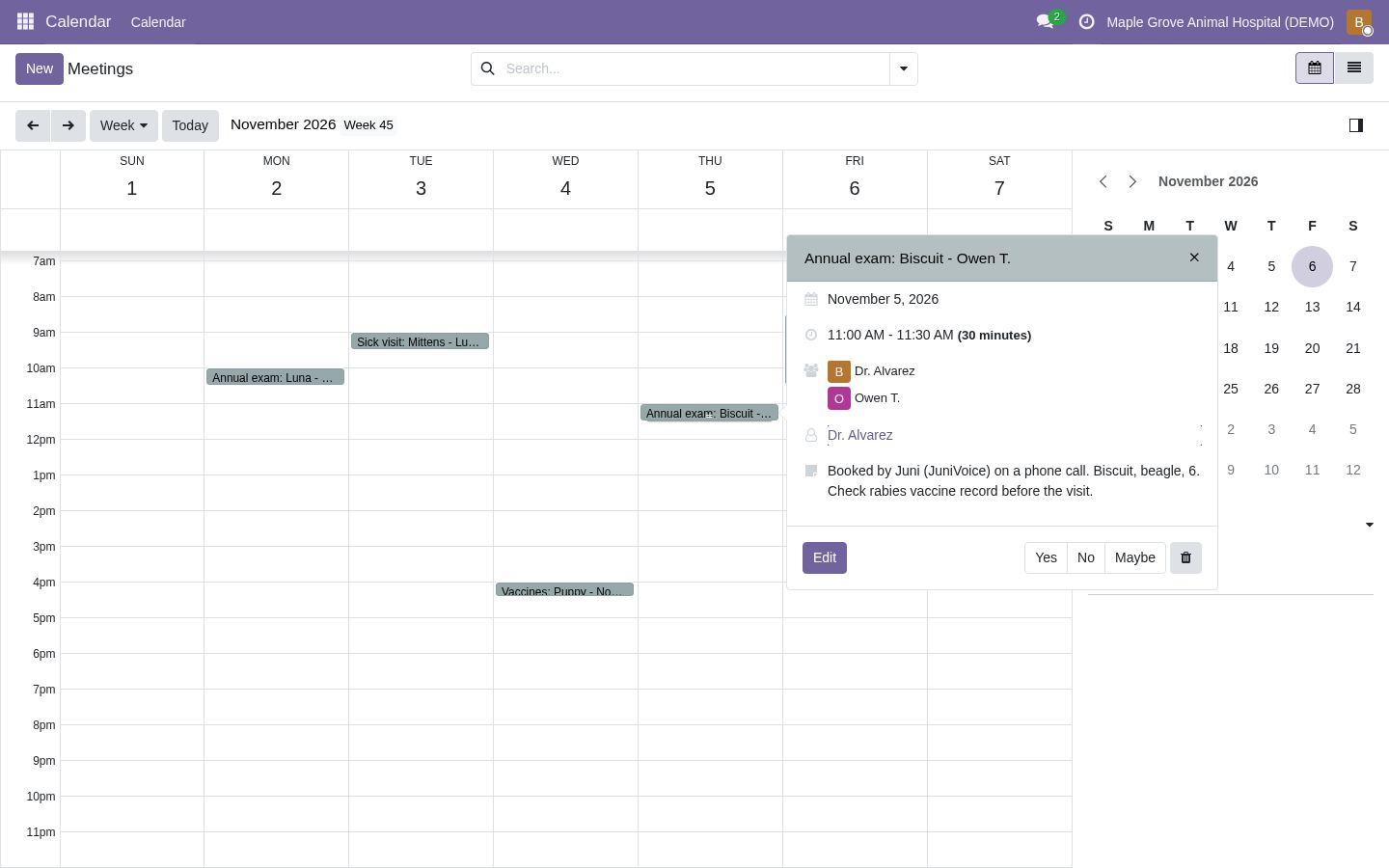
Task: Open the activities clock icon
Action: pyautogui.click(x=1086, y=21)
